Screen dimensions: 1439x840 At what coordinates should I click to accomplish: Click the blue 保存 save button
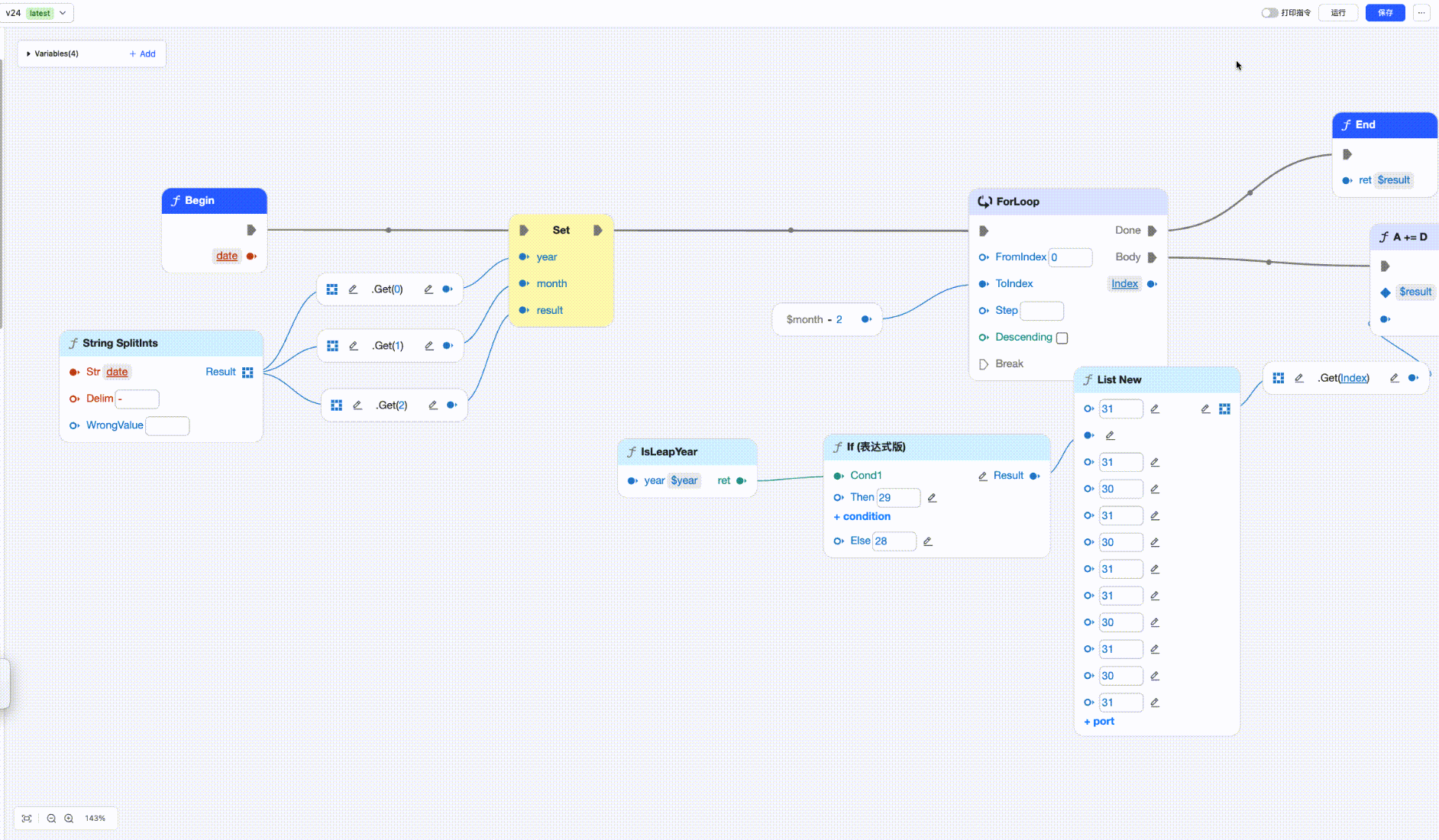click(x=1385, y=13)
